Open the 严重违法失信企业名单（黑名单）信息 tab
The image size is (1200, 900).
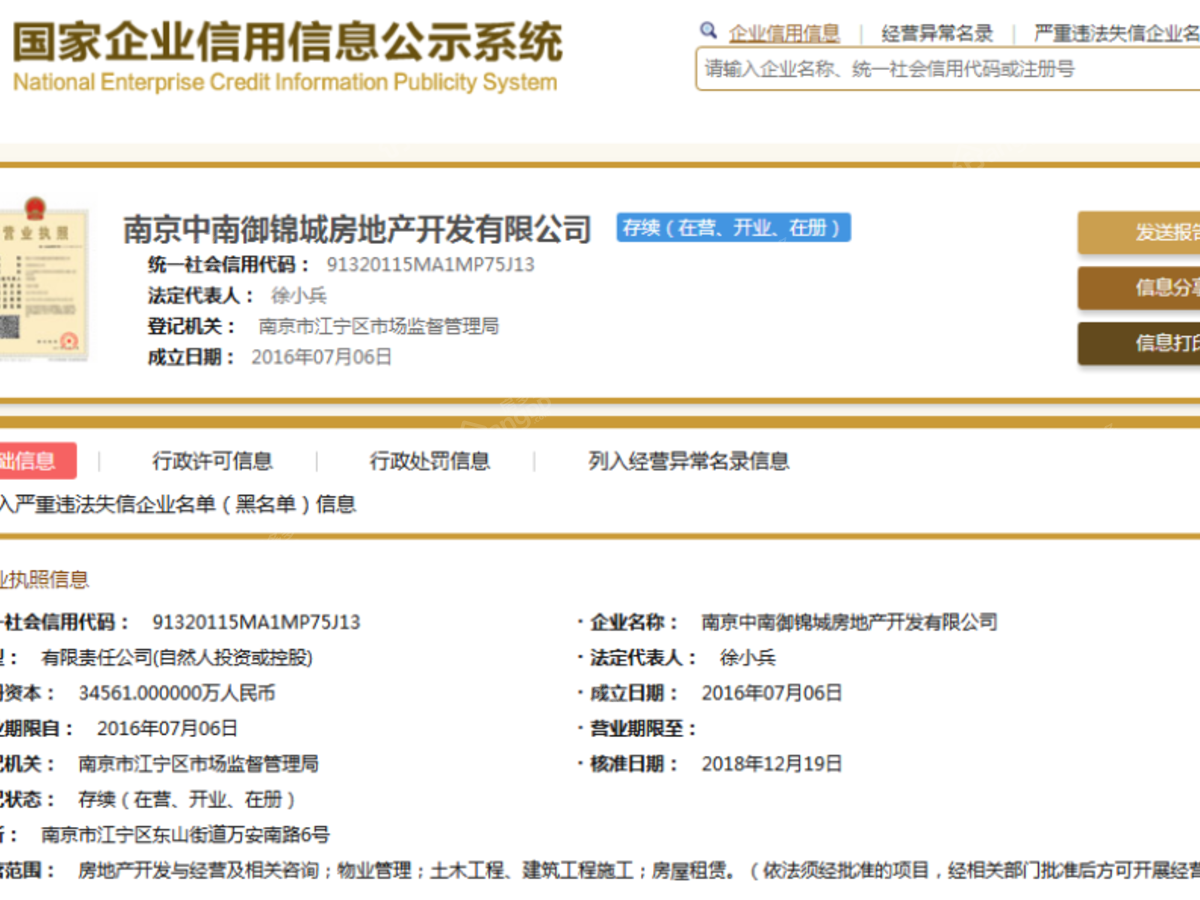point(178,504)
